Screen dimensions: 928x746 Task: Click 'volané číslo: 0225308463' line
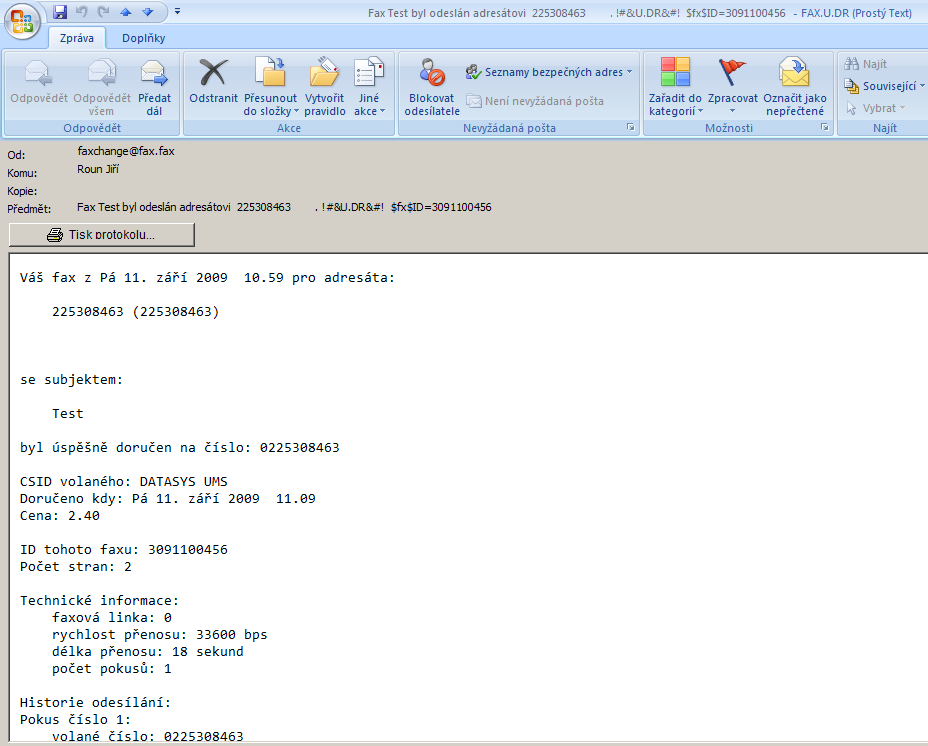(x=148, y=737)
